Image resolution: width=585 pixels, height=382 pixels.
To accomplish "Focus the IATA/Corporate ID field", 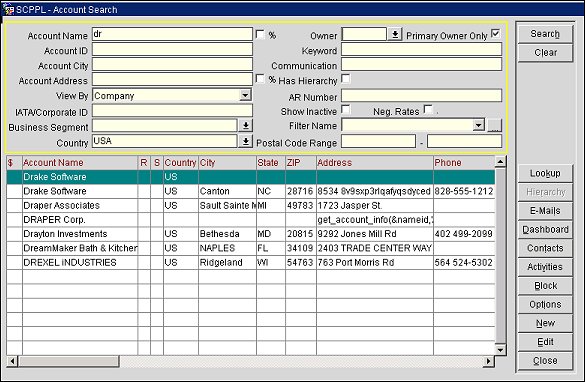I will (172, 111).
